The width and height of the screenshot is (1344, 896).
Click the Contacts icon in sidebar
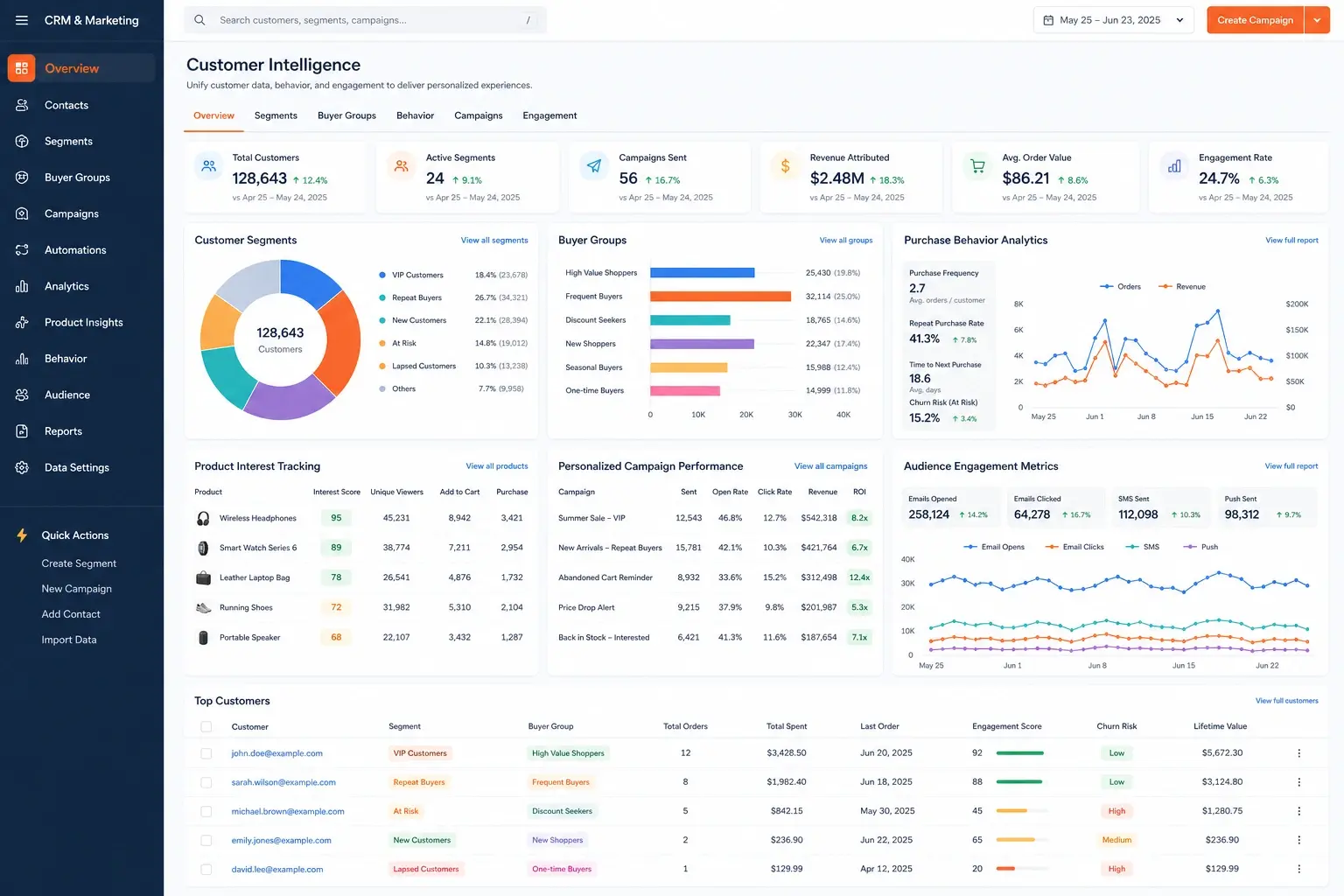(22, 105)
